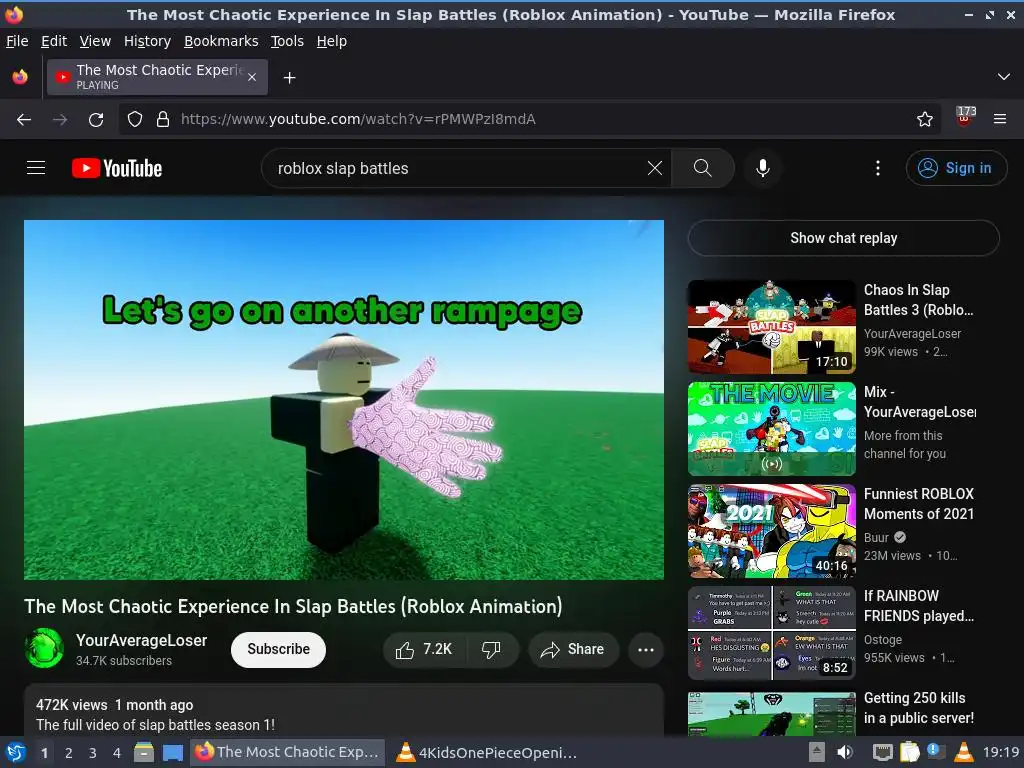Open If RAINBOW FRIENDS played thumbnail
This screenshot has width=1024, height=768.
point(772,633)
